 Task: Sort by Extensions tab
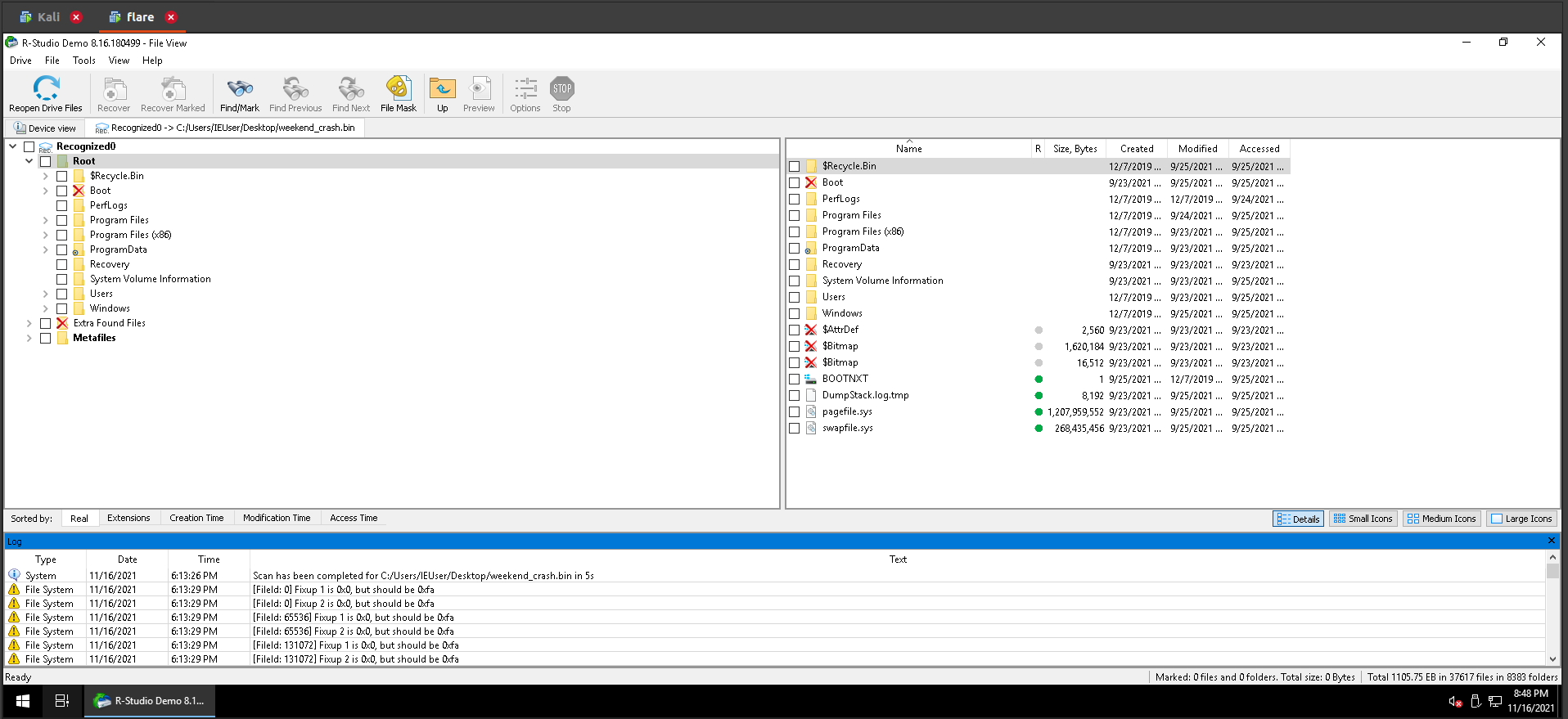128,518
